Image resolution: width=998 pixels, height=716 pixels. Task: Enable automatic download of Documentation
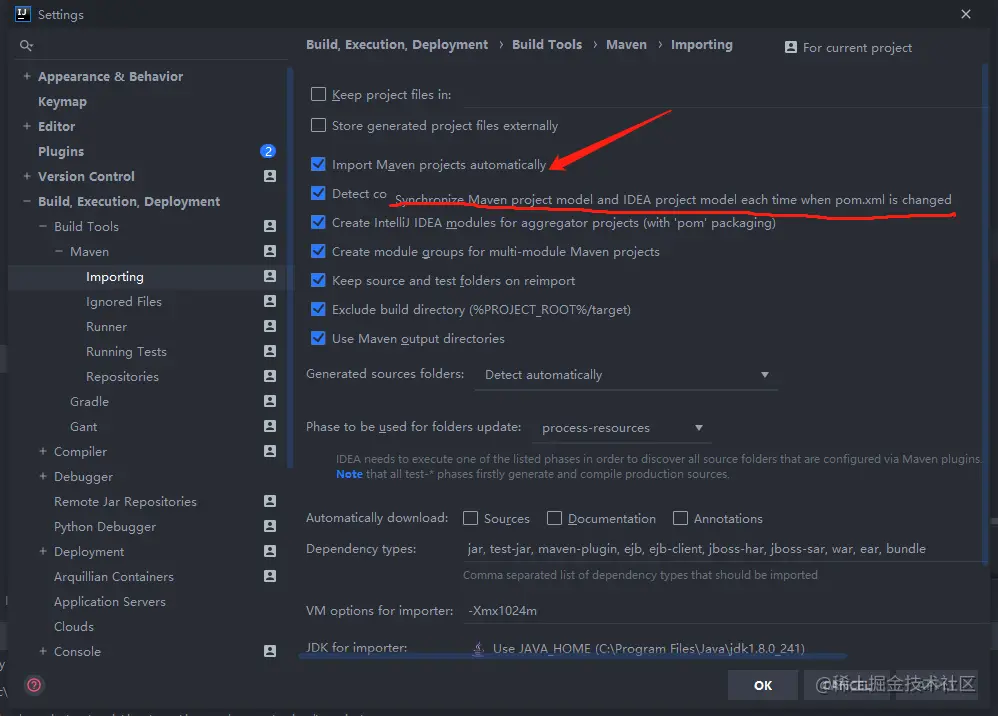pyautogui.click(x=554, y=518)
